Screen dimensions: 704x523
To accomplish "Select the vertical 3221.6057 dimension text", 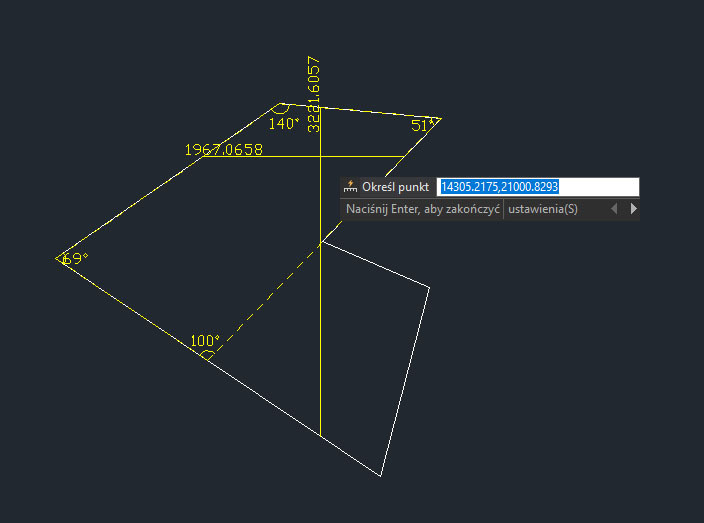I will click(314, 93).
